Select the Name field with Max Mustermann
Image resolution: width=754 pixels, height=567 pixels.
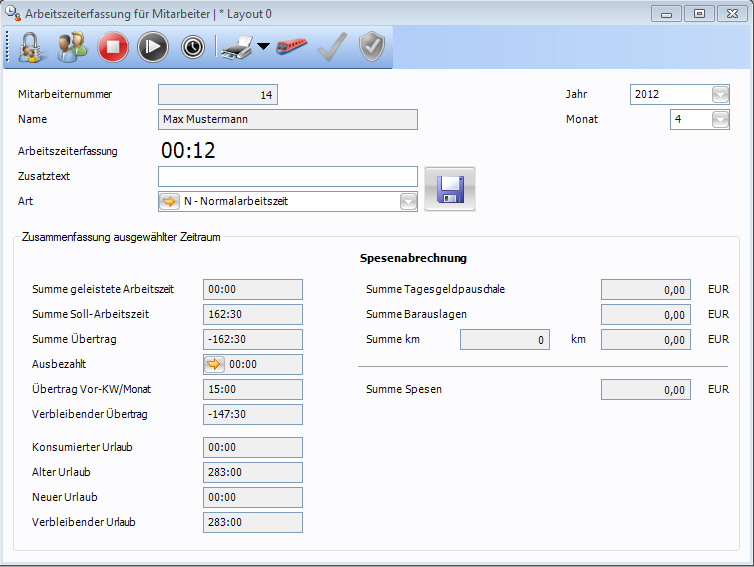(287, 119)
